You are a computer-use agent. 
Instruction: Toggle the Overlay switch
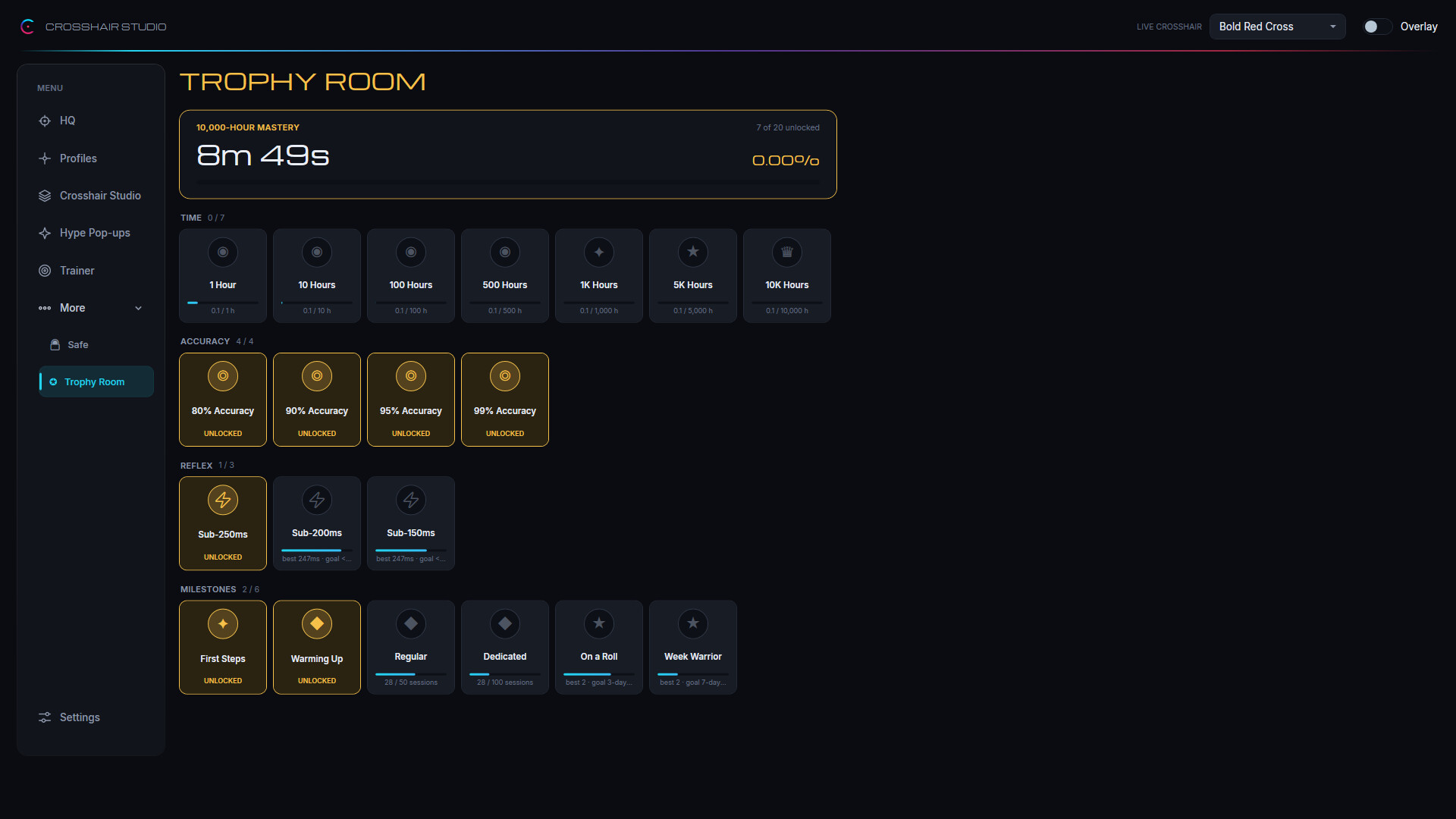tap(1377, 27)
